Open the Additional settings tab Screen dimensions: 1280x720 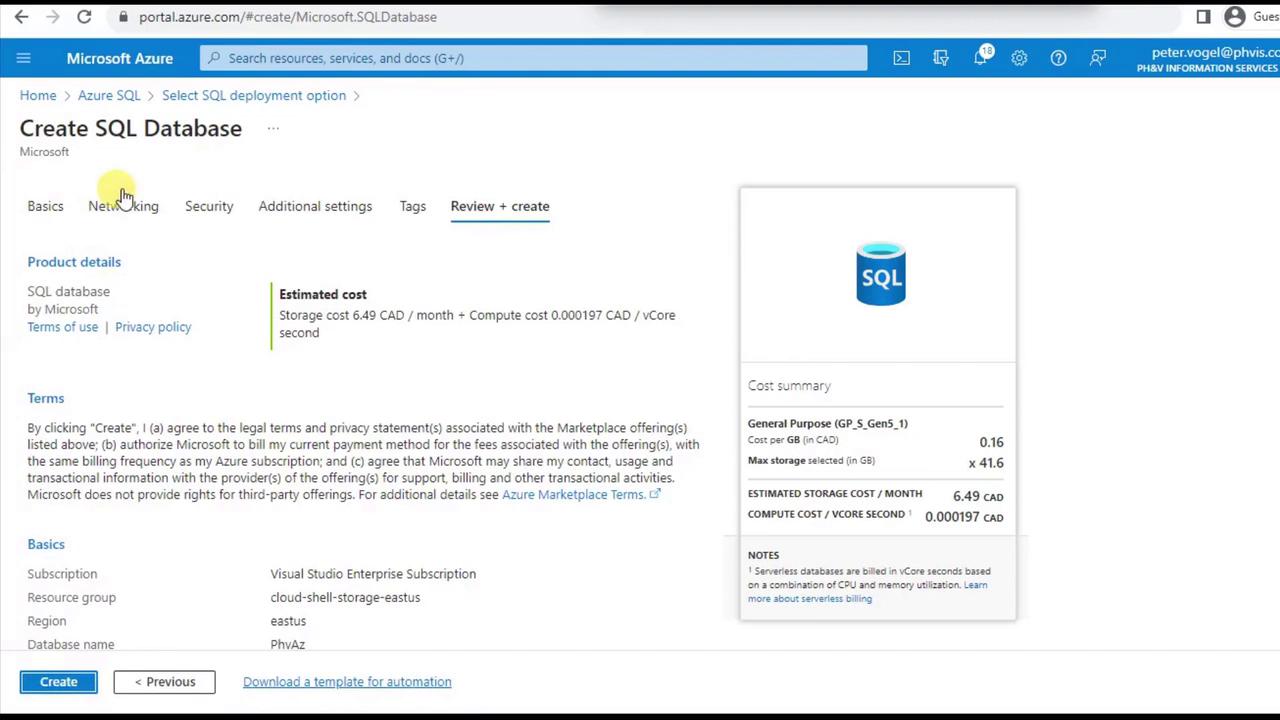(315, 206)
